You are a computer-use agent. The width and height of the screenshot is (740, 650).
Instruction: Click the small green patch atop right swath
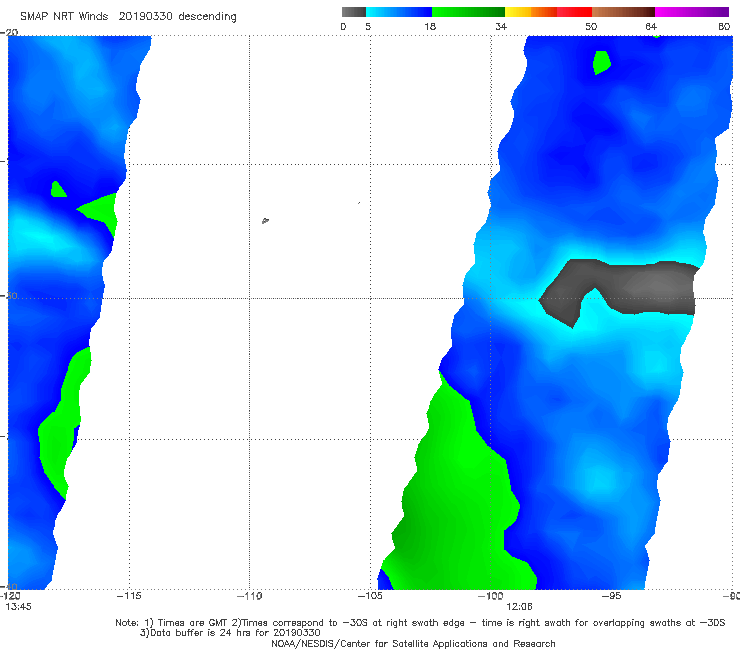point(602,62)
